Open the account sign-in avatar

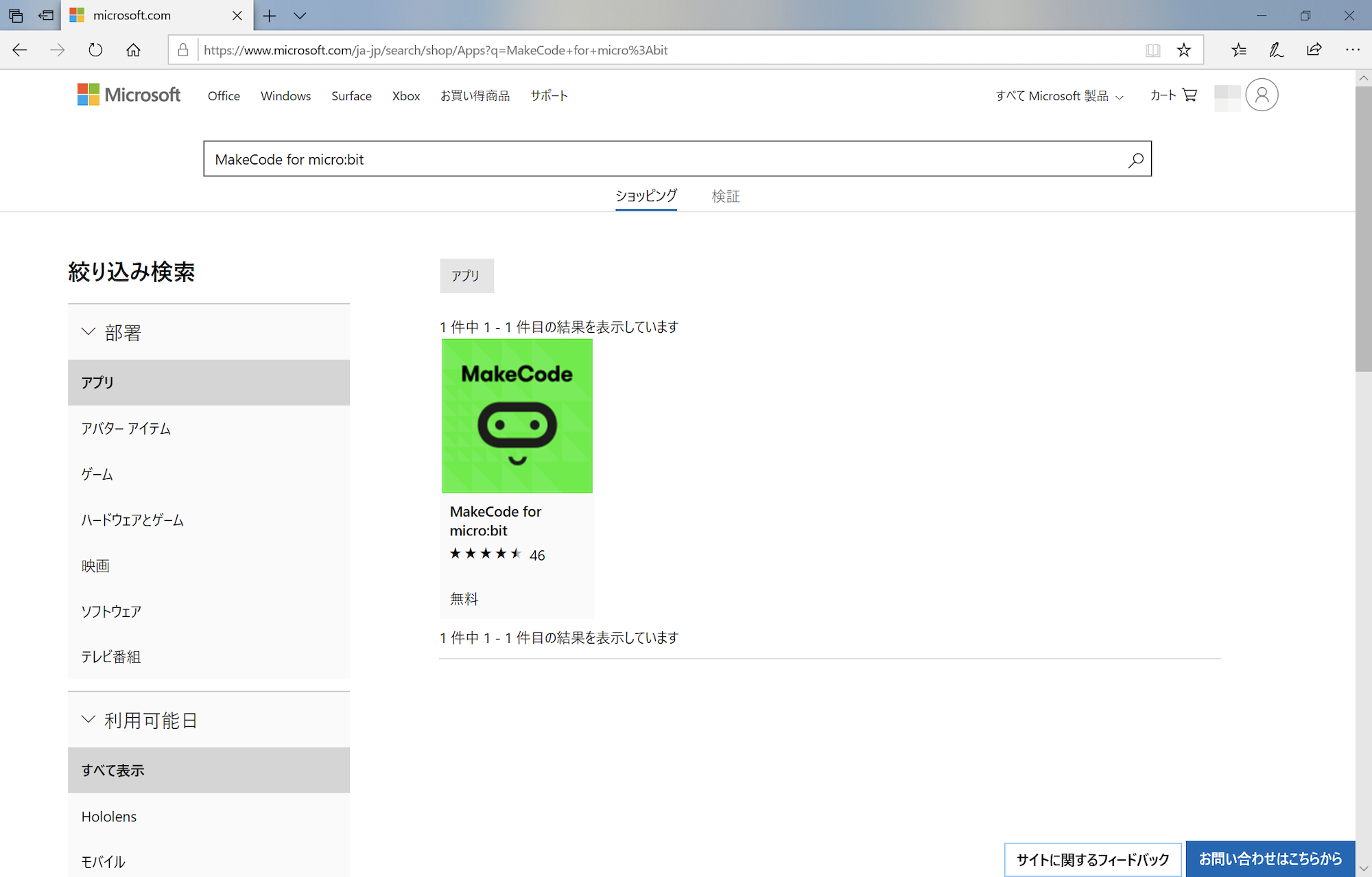point(1262,95)
